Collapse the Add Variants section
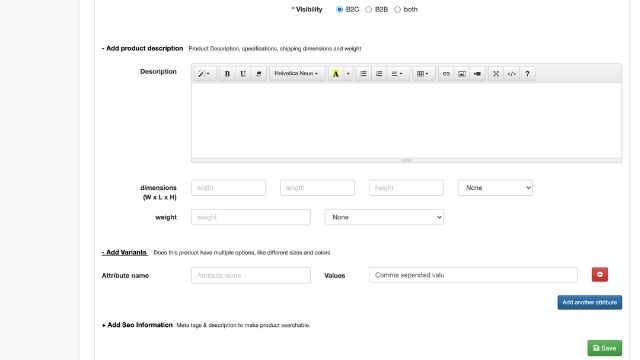Viewport: 640px width, 360px height. 124,252
